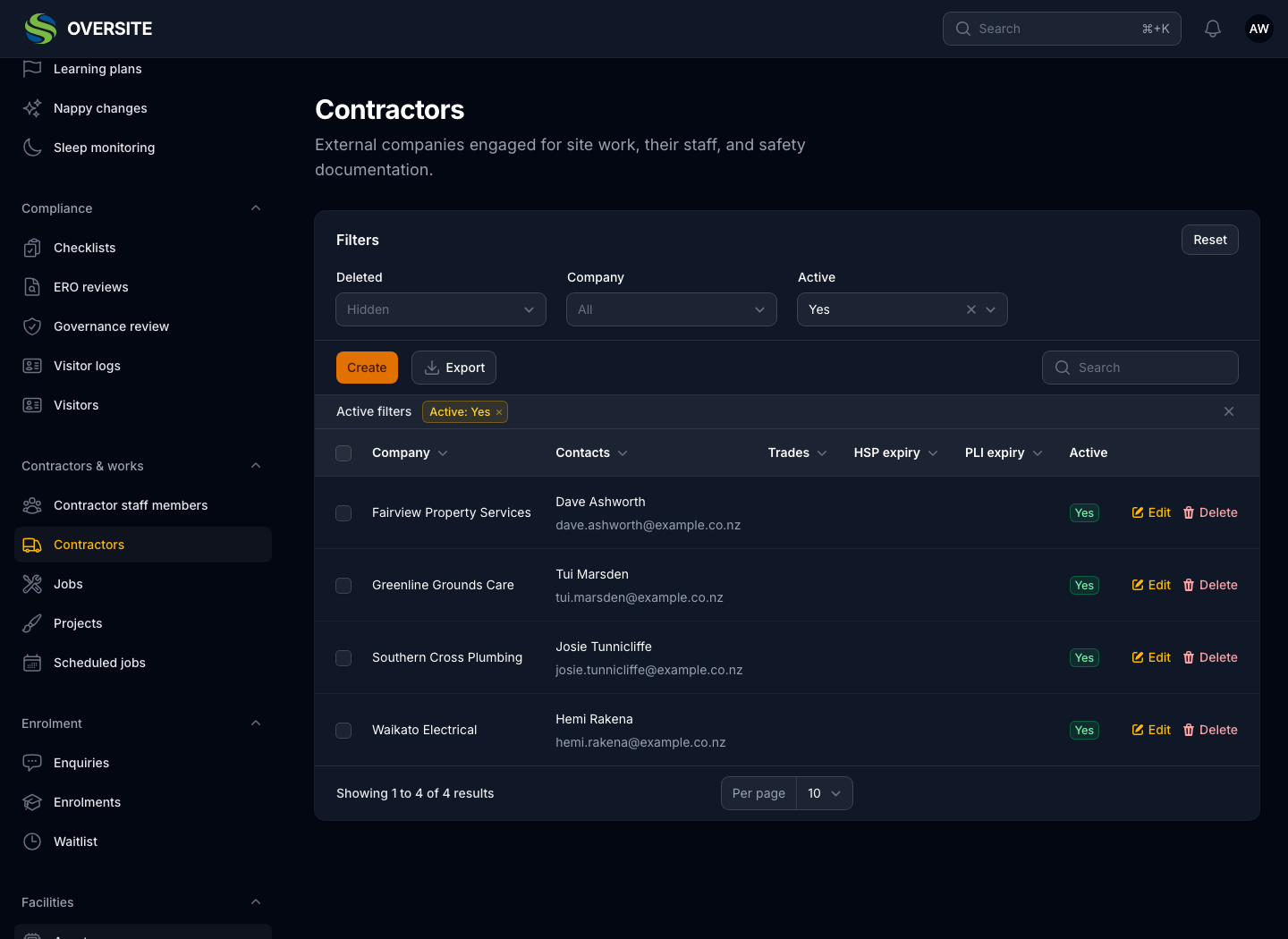Collapse the Compliance section
1288x939 pixels.
(256, 208)
